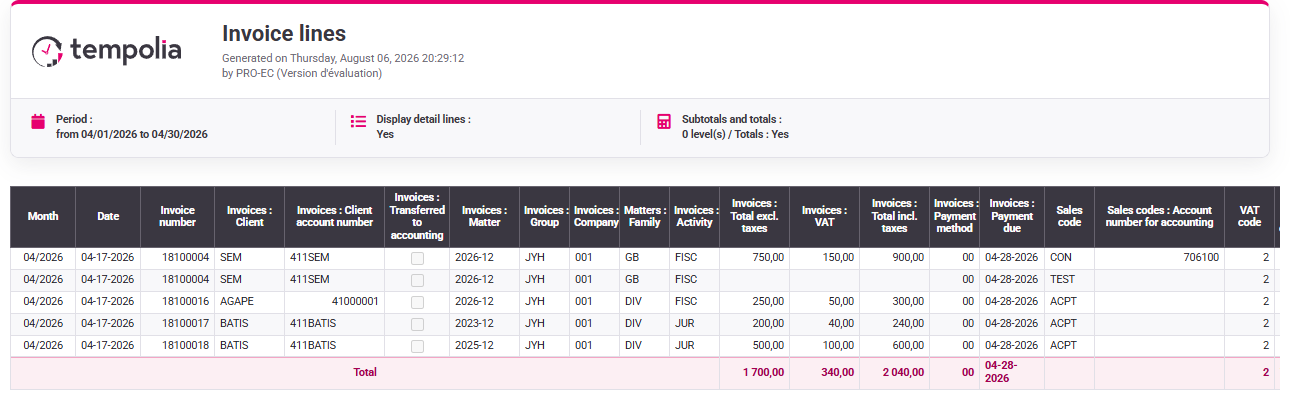Click the Matters : Family column header
Viewport: 1290px width, 400px height.
pyautogui.click(x=644, y=216)
